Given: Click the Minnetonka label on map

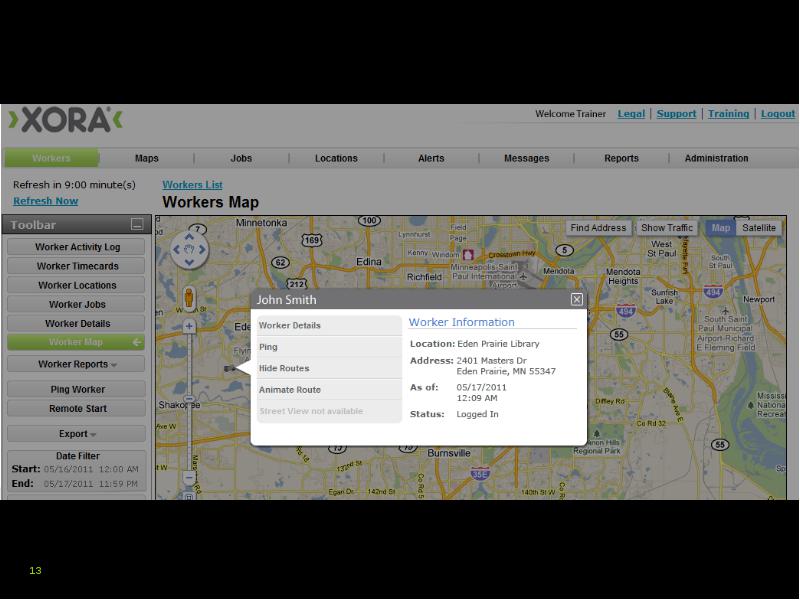Looking at the screenshot, I should [x=261, y=223].
